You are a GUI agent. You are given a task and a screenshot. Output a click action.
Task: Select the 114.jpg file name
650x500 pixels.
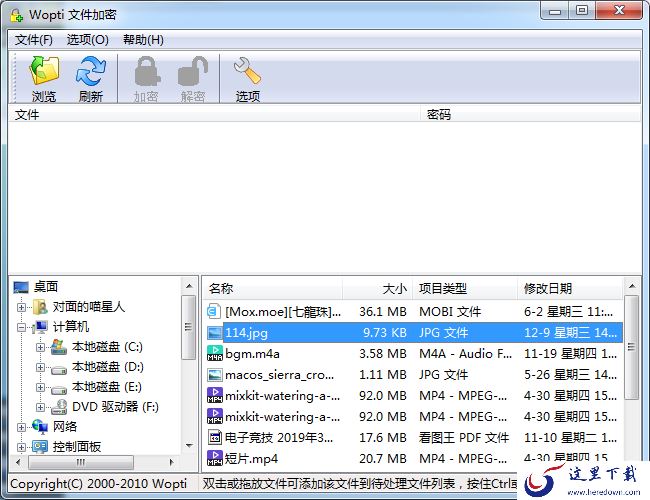coord(246,333)
